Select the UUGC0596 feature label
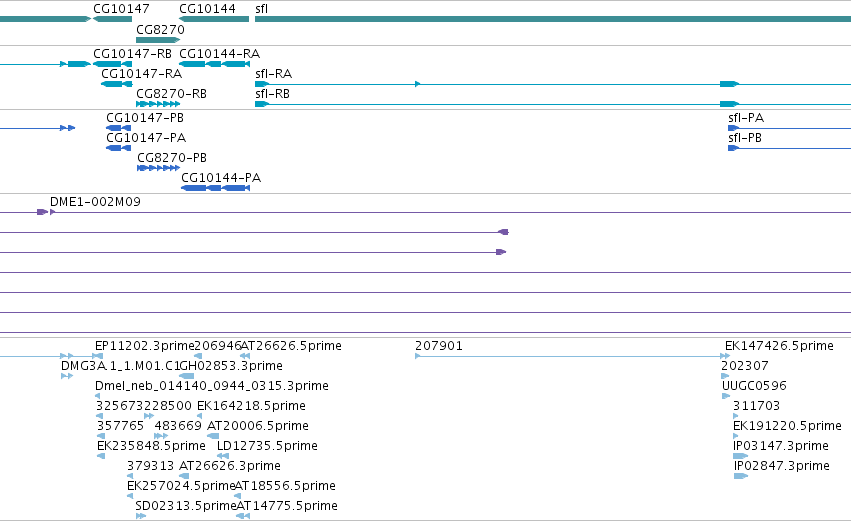The image size is (851, 521). 754,386
